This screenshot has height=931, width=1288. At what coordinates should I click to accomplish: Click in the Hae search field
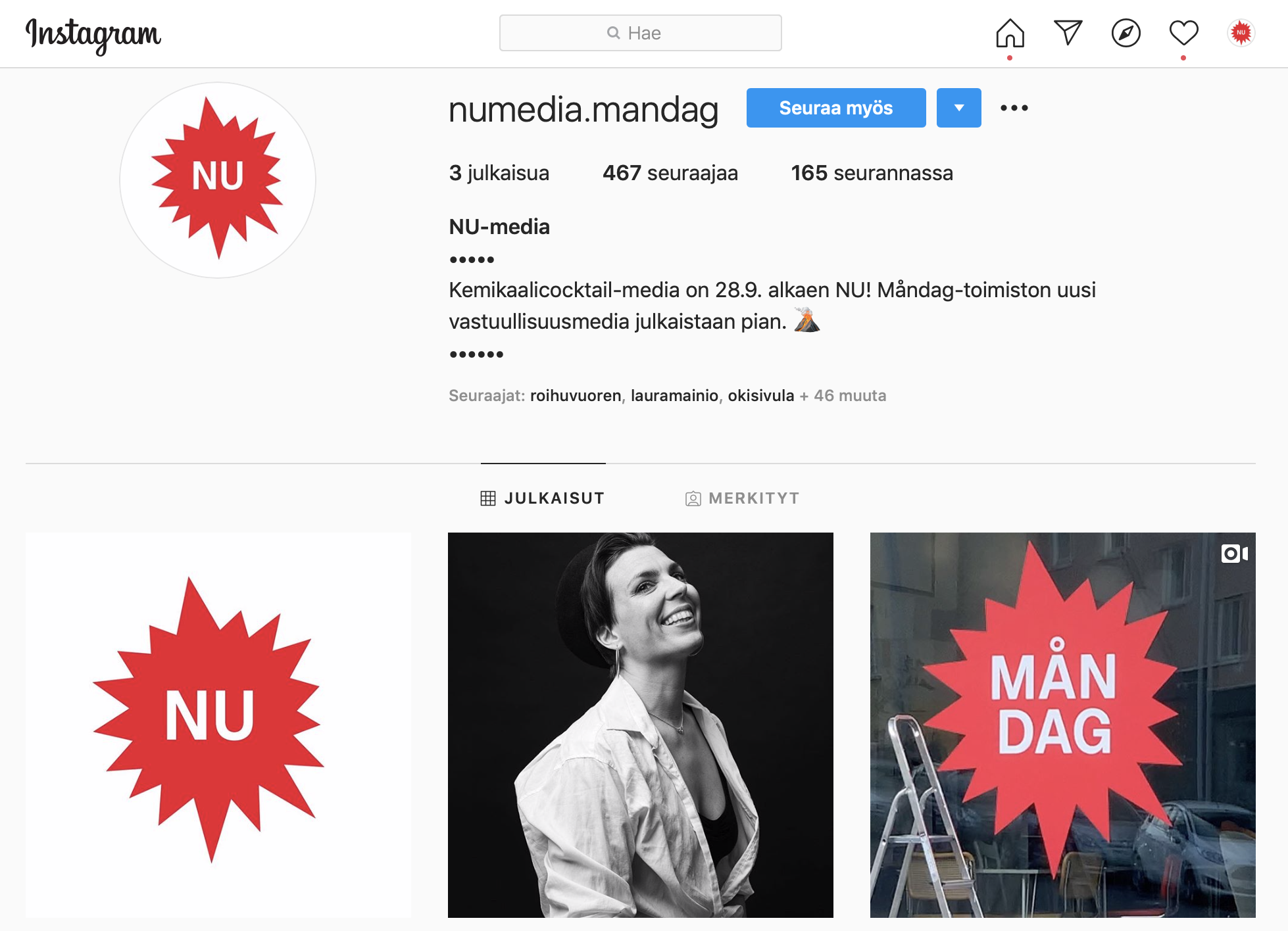640,33
